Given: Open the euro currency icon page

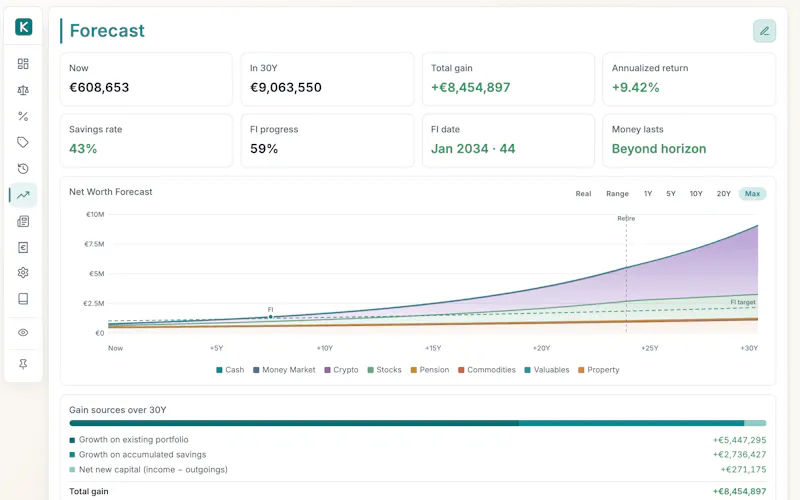Looking at the screenshot, I should (x=23, y=247).
